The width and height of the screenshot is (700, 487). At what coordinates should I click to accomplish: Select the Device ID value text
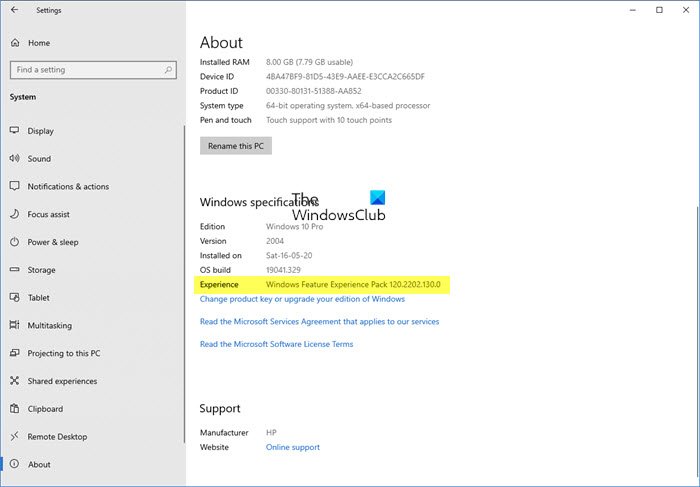pyautogui.click(x=345, y=77)
